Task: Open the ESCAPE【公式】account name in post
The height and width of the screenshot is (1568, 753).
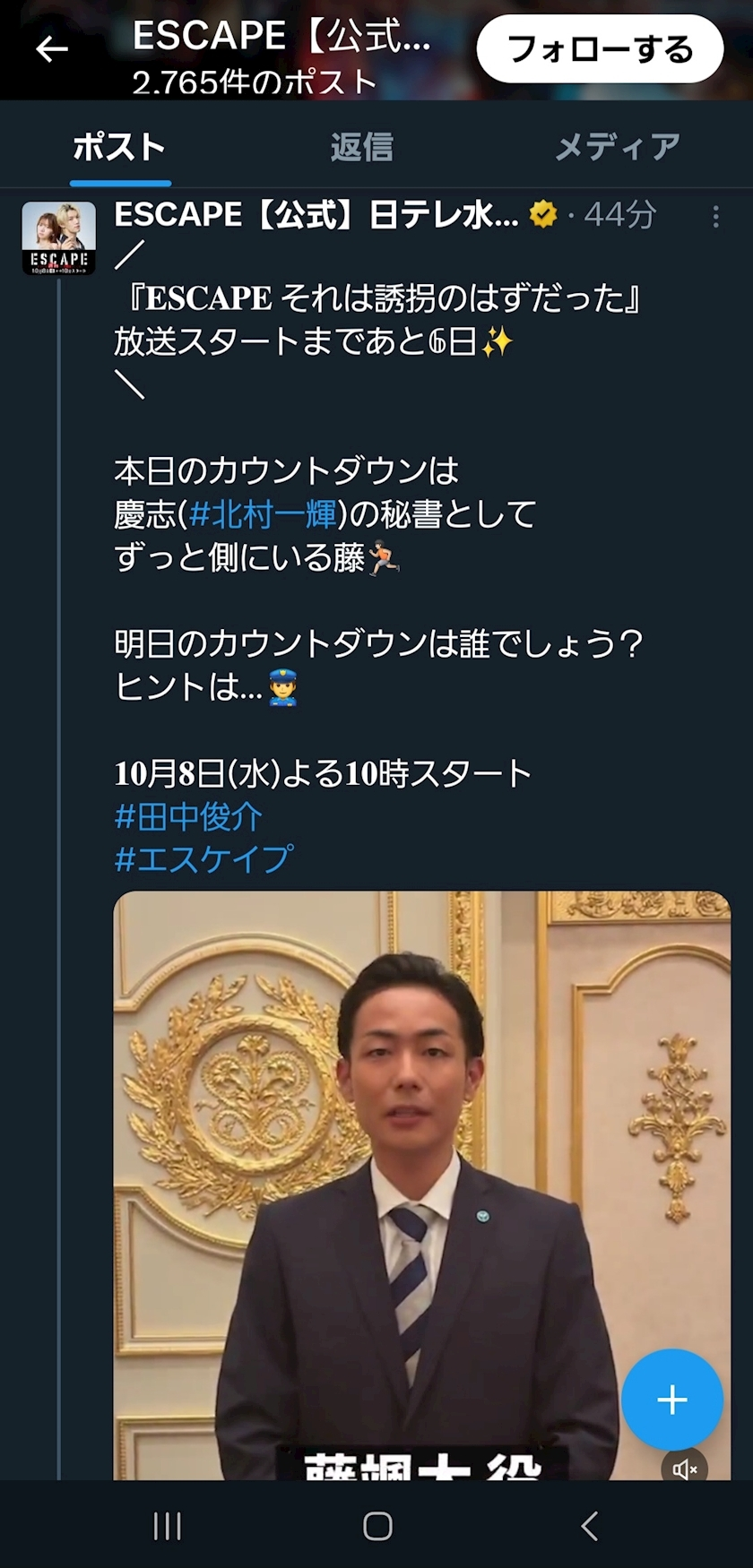Action: pos(316,215)
